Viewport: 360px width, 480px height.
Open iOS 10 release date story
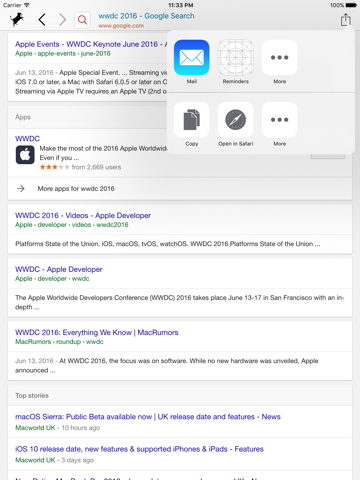[139, 449]
